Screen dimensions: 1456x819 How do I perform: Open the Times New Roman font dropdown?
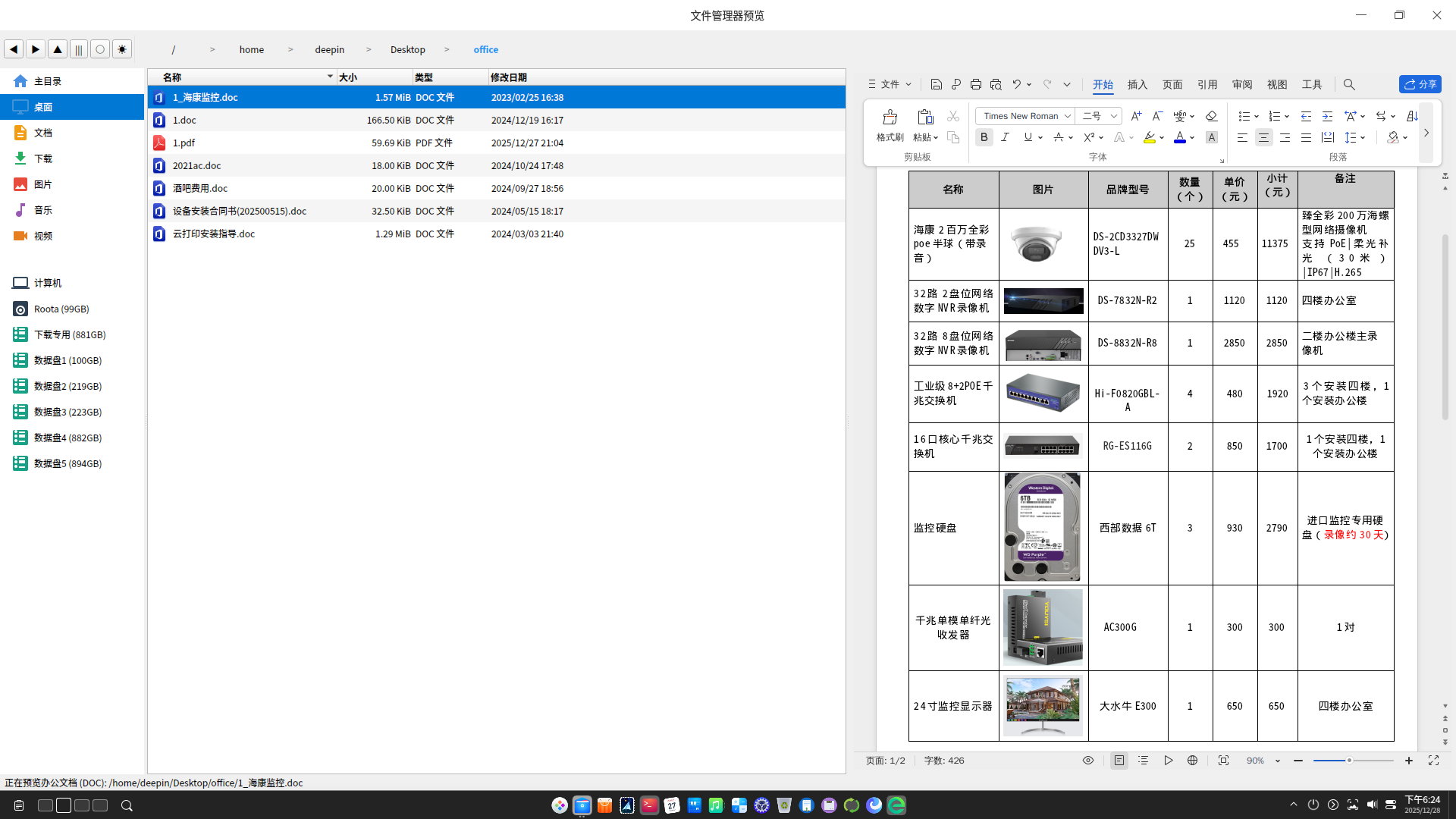tap(1067, 116)
